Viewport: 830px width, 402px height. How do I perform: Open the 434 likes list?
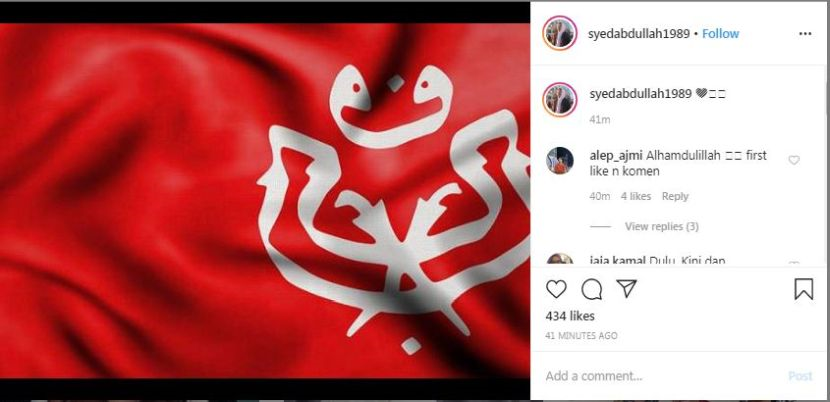570,316
